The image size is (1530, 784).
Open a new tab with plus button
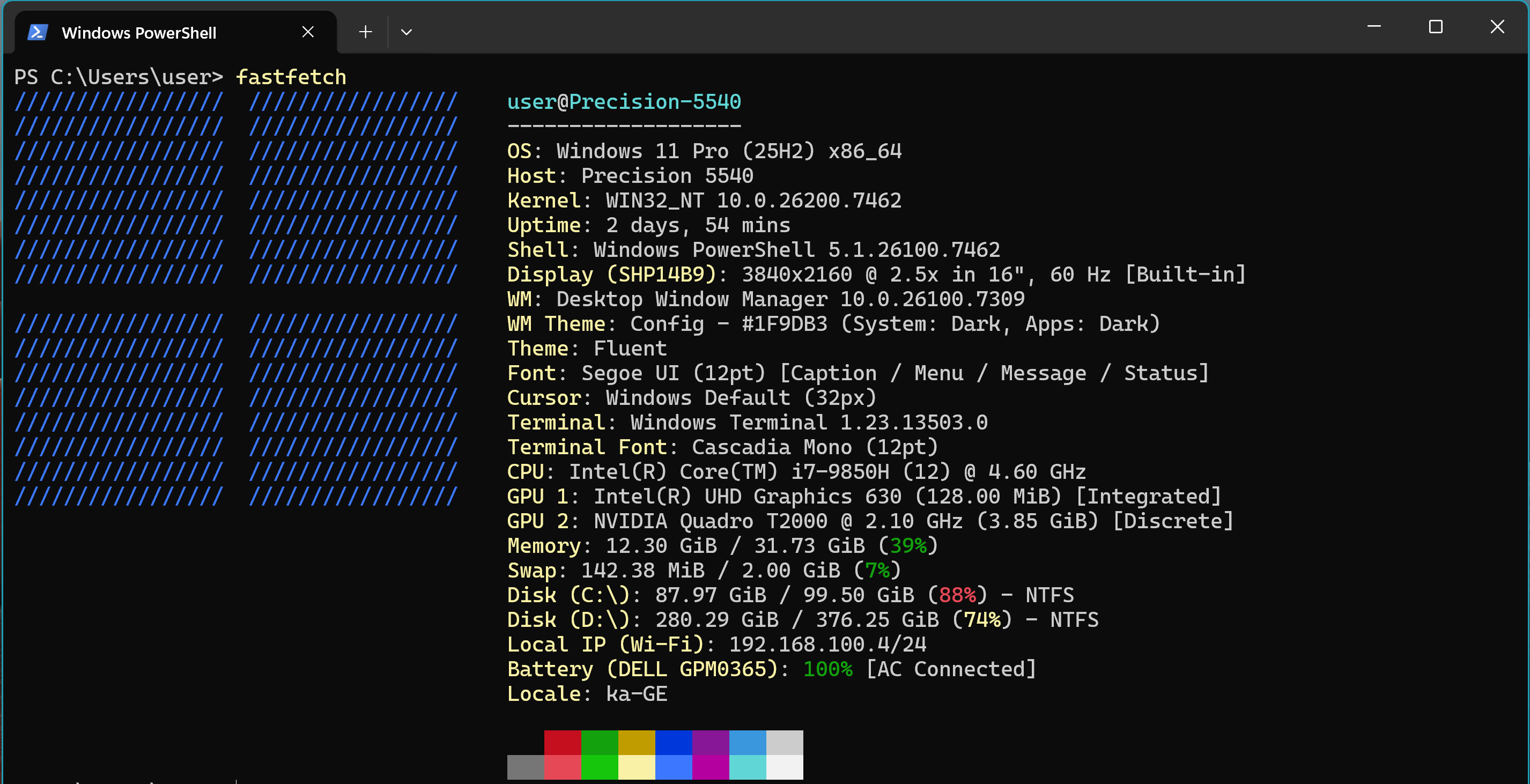tap(365, 32)
